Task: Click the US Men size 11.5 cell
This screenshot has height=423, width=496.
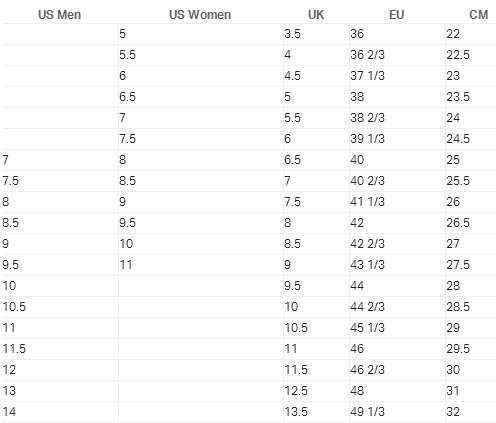Action: click(x=60, y=349)
